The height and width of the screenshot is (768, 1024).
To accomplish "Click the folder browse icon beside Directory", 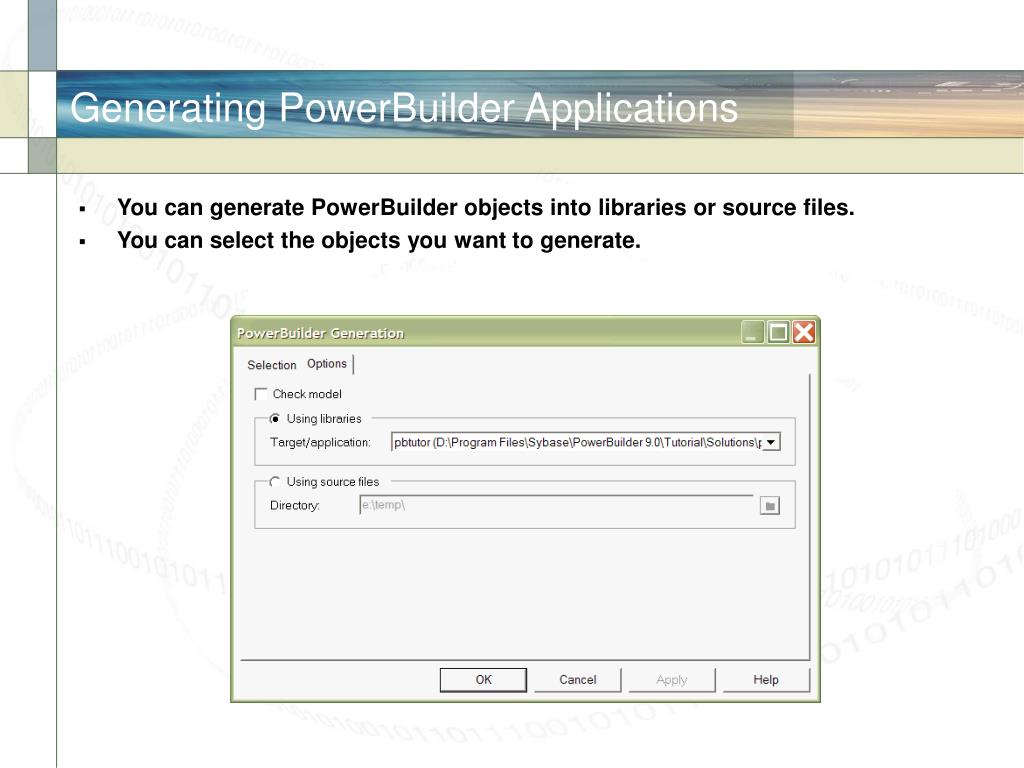I will click(770, 505).
